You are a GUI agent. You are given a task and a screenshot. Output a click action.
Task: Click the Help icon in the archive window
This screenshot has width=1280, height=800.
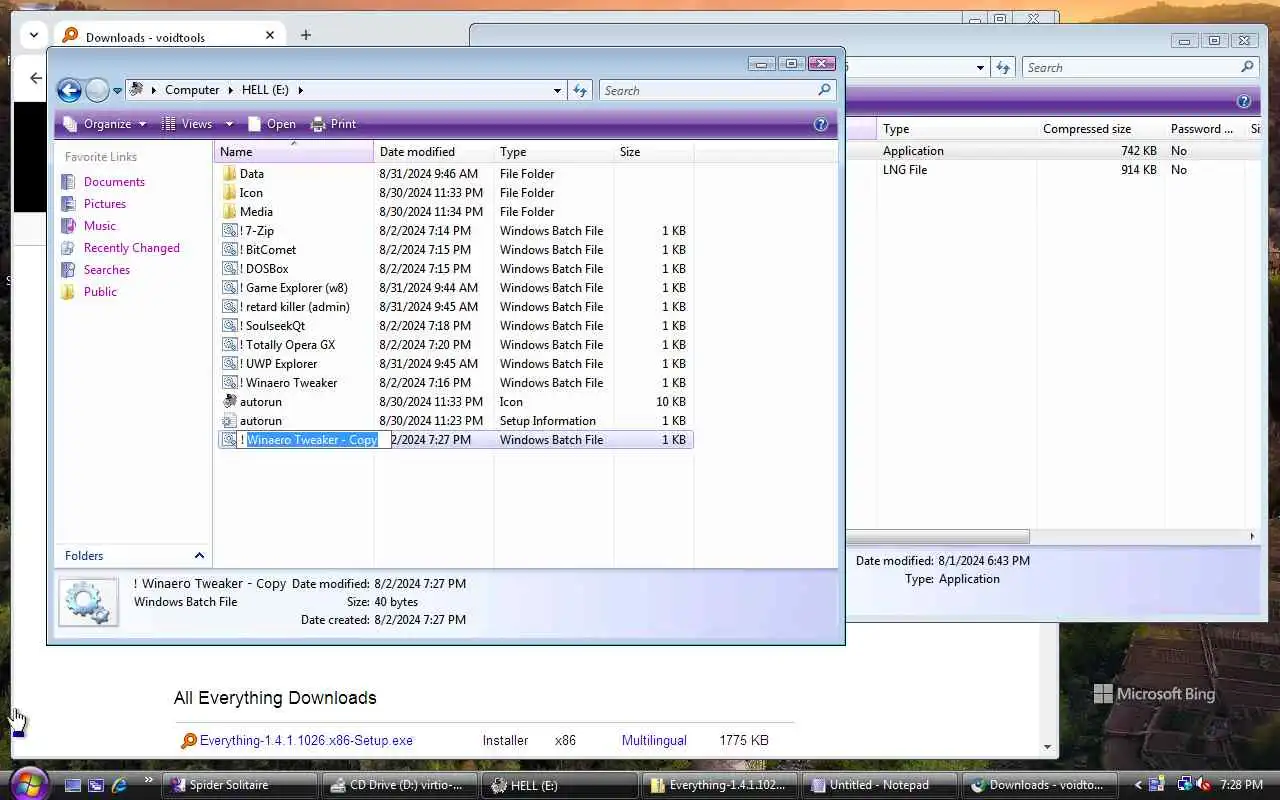point(1244,102)
